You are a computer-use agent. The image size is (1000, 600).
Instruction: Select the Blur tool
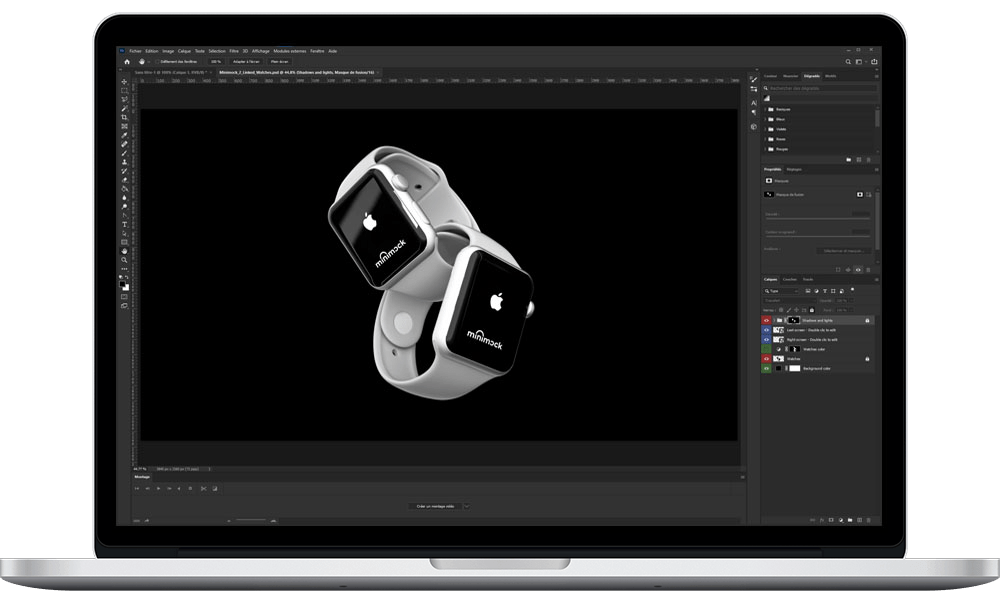pyautogui.click(x=124, y=198)
